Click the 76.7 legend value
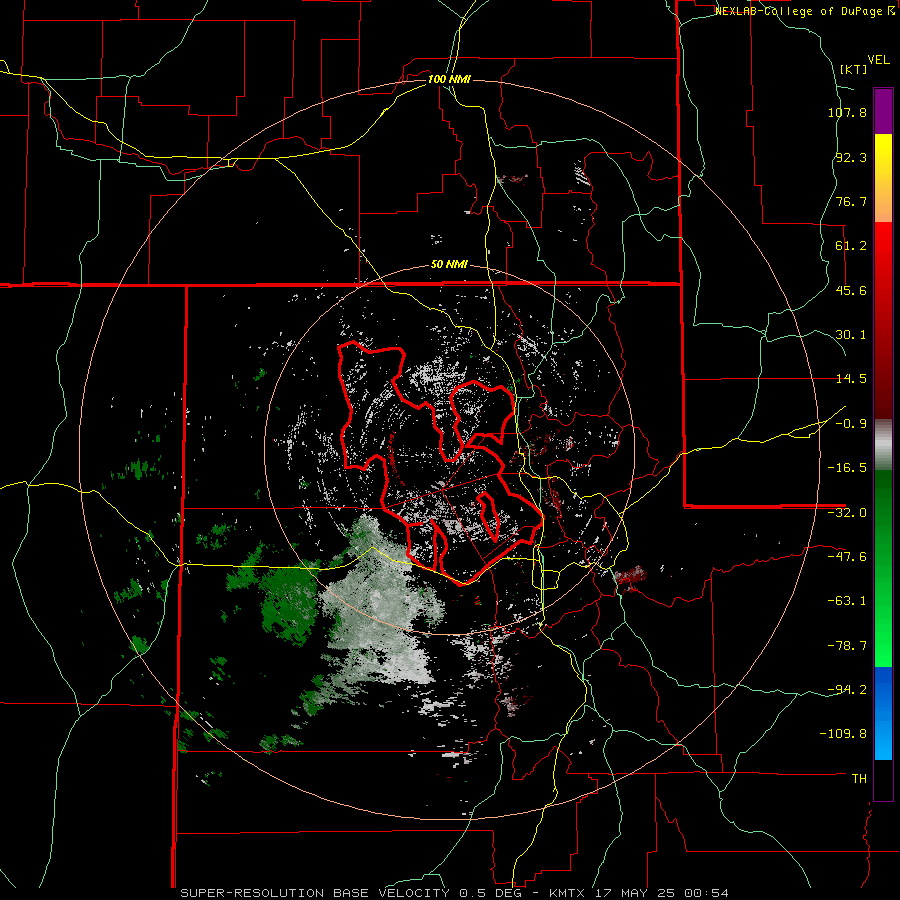The height and width of the screenshot is (900, 900). 851,201
